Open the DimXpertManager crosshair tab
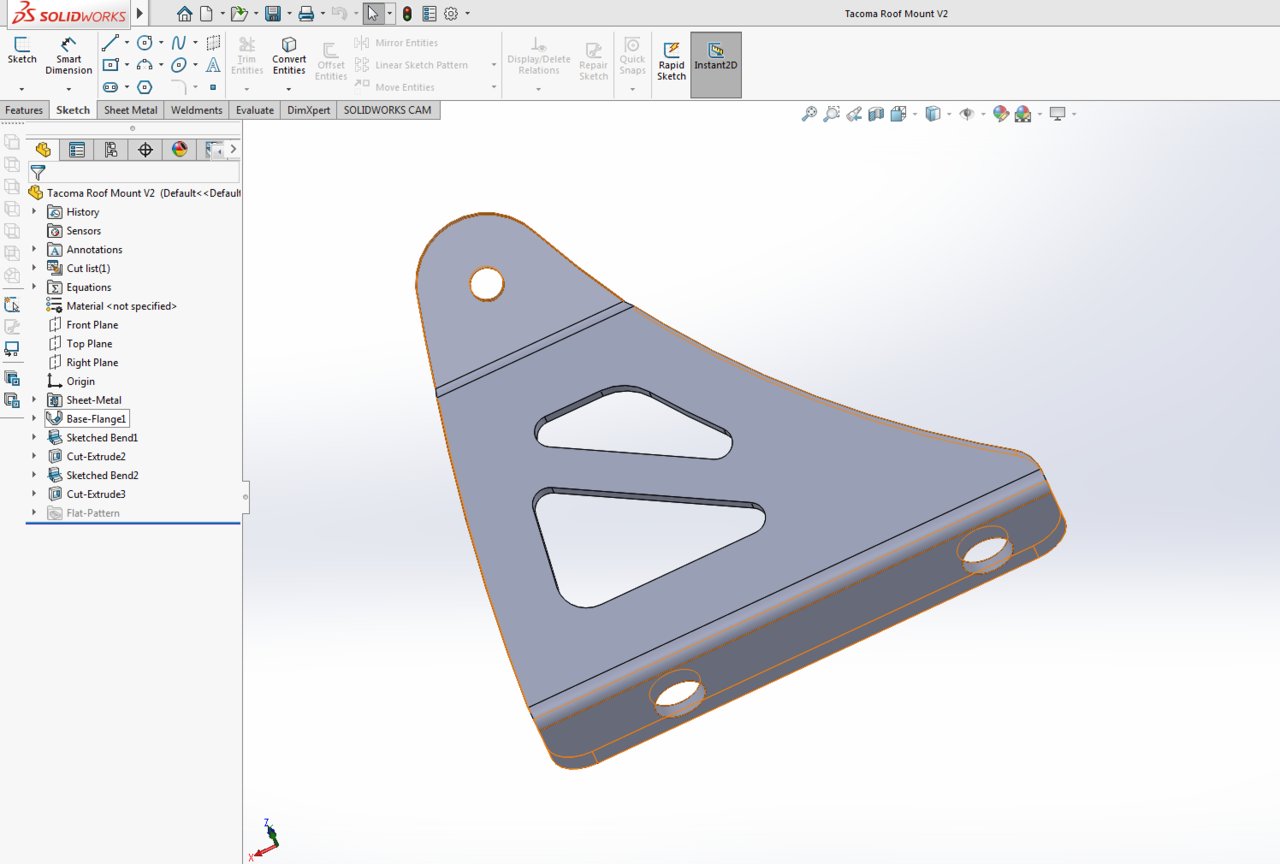The image size is (1280, 864). pos(145,150)
